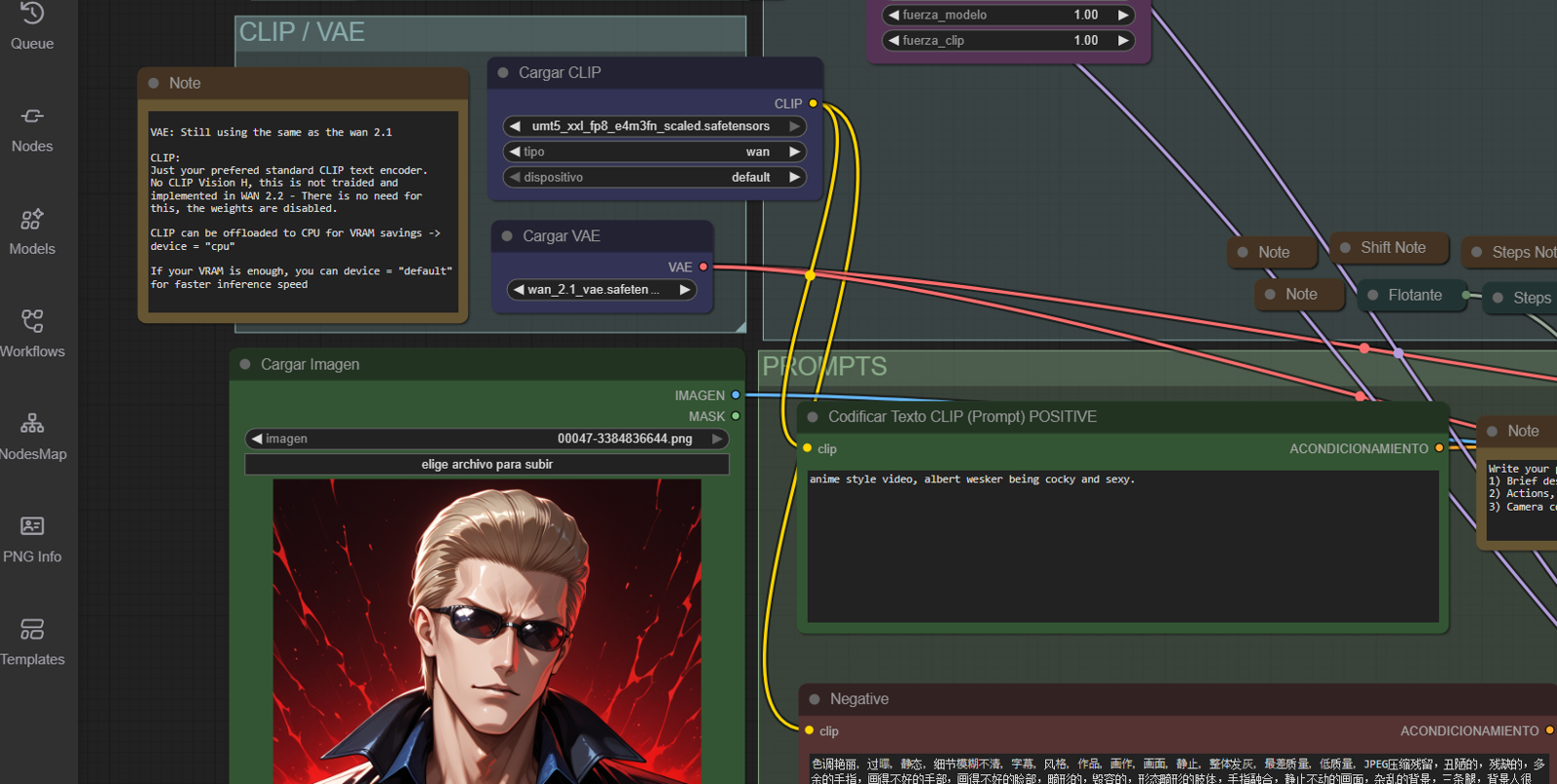Collapse the CLIP/VAE Note node via its dot
This screenshot has width=1557, height=784.
tap(154, 84)
